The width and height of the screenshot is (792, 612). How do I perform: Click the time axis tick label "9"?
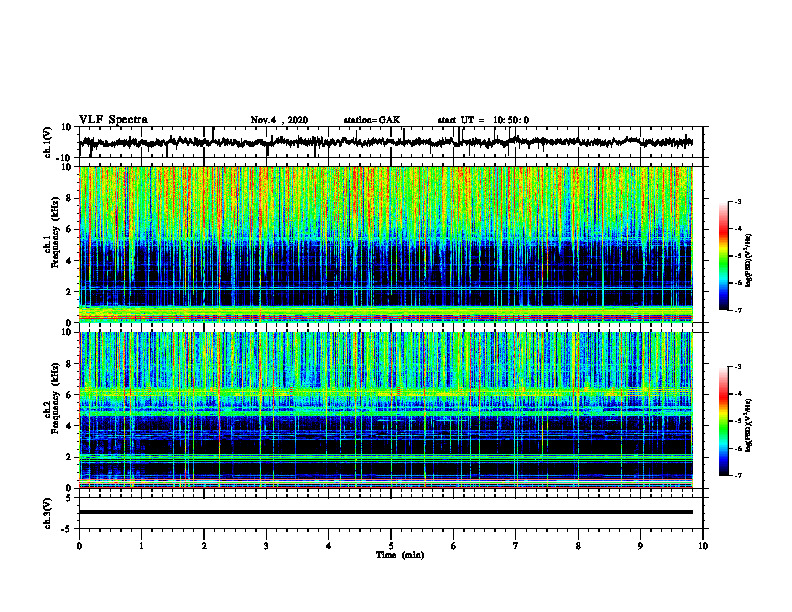[640, 546]
